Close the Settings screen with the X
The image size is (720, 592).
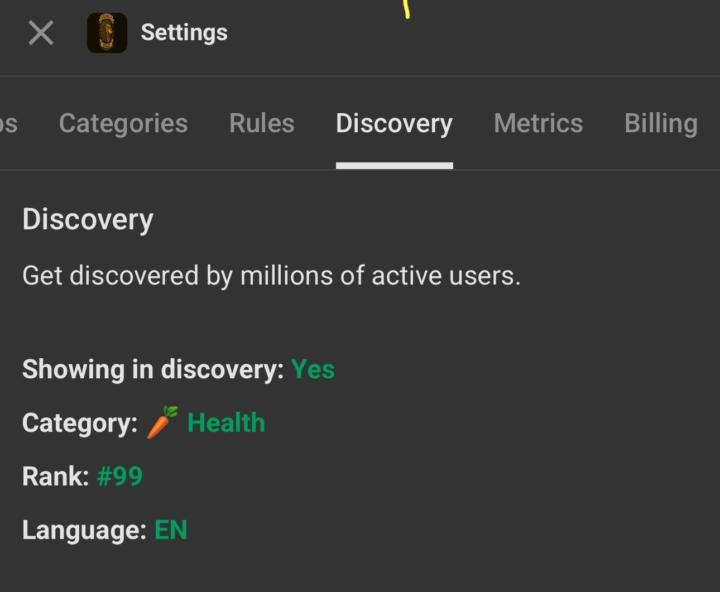(x=41, y=33)
